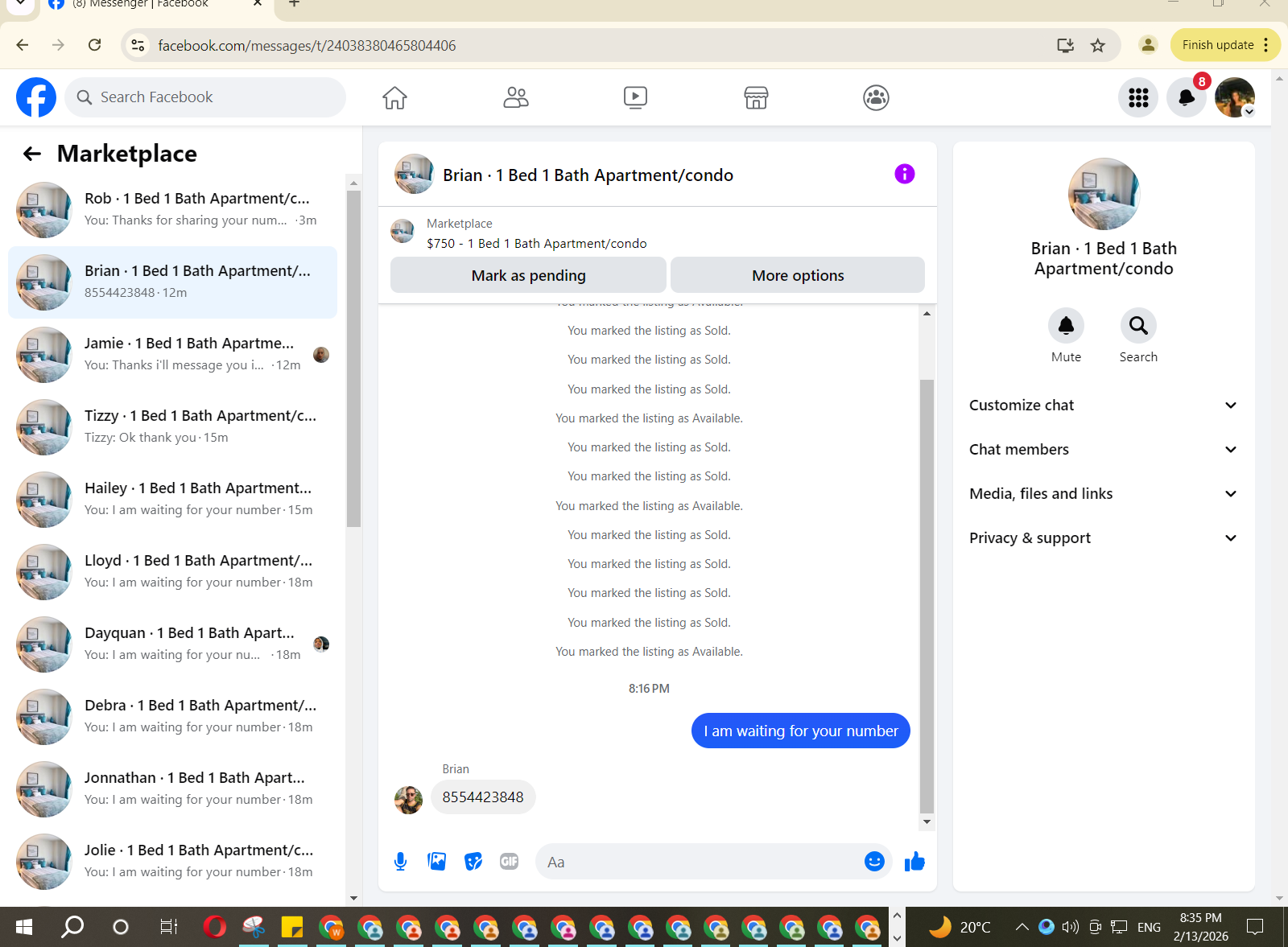Click the Search Facebook field
Screen dimensions: 1288x947
[x=205, y=97]
